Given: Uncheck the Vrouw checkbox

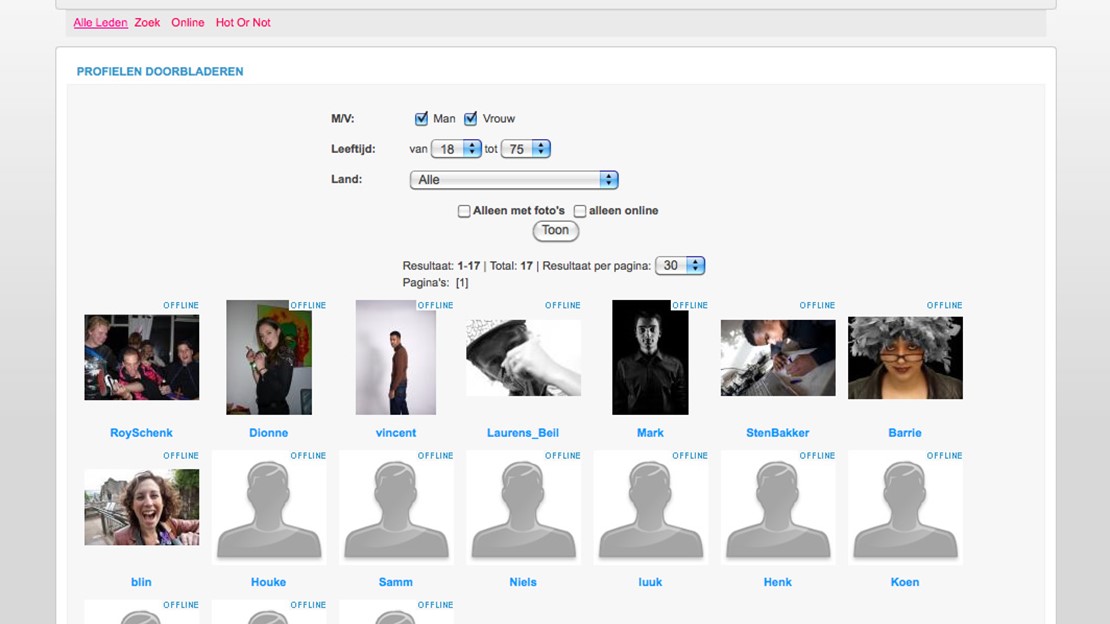Looking at the screenshot, I should (x=470, y=119).
